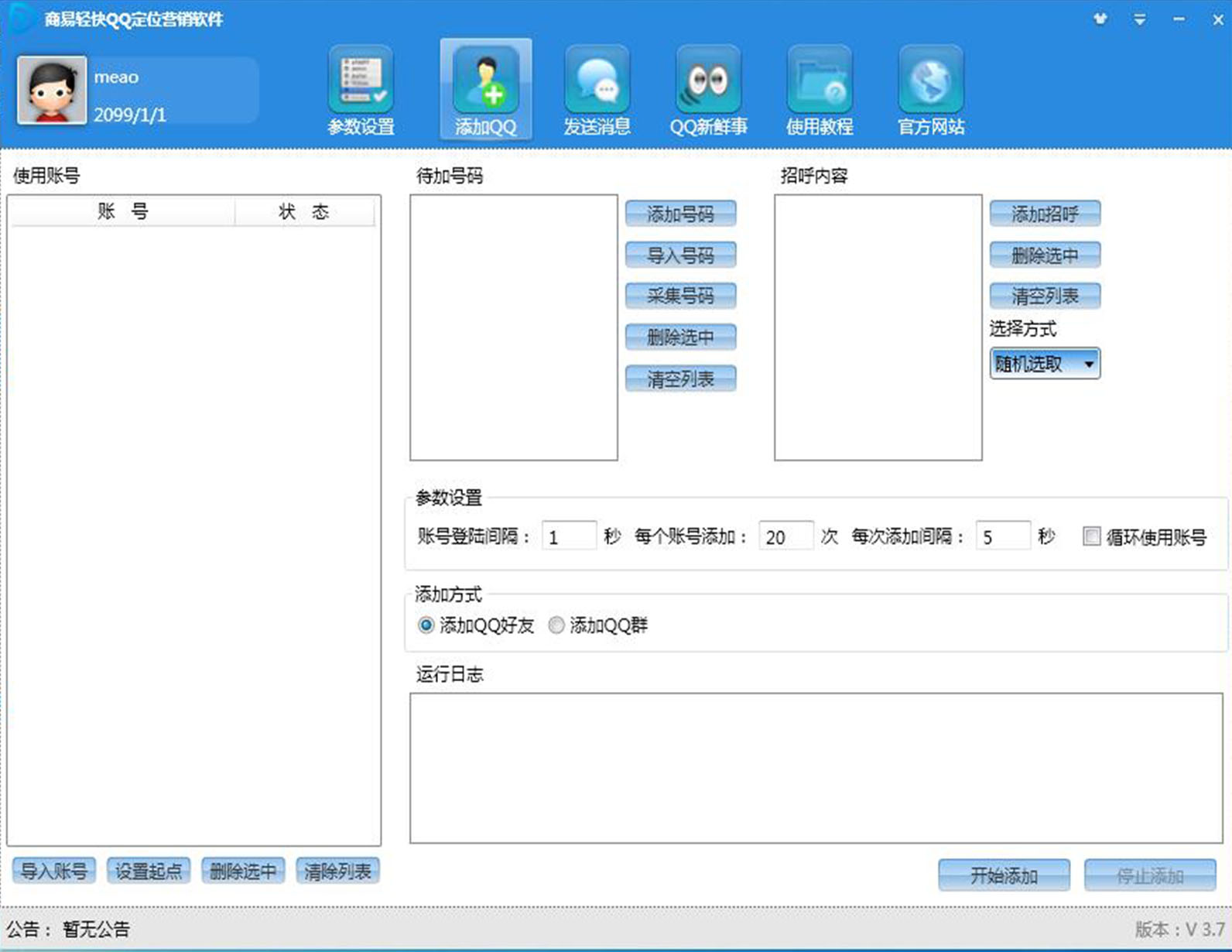
Task: Click the 每个账号添加 count field
Action: click(785, 536)
